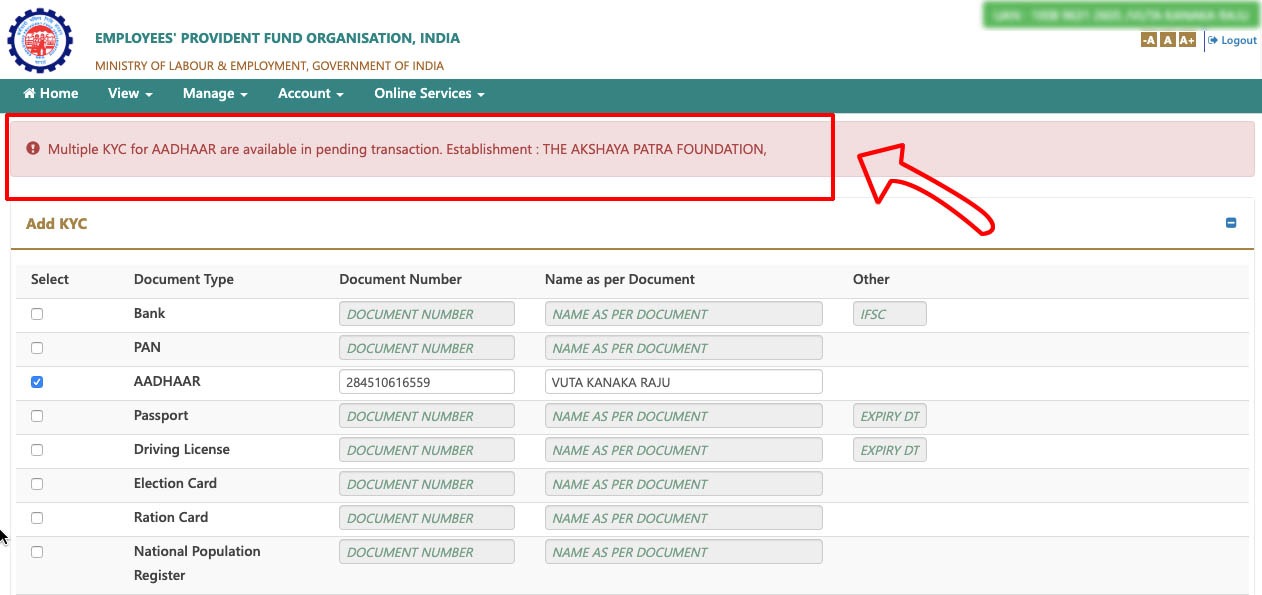This screenshot has width=1262, height=595.
Task: Reset font size with A button
Action: tap(1168, 40)
